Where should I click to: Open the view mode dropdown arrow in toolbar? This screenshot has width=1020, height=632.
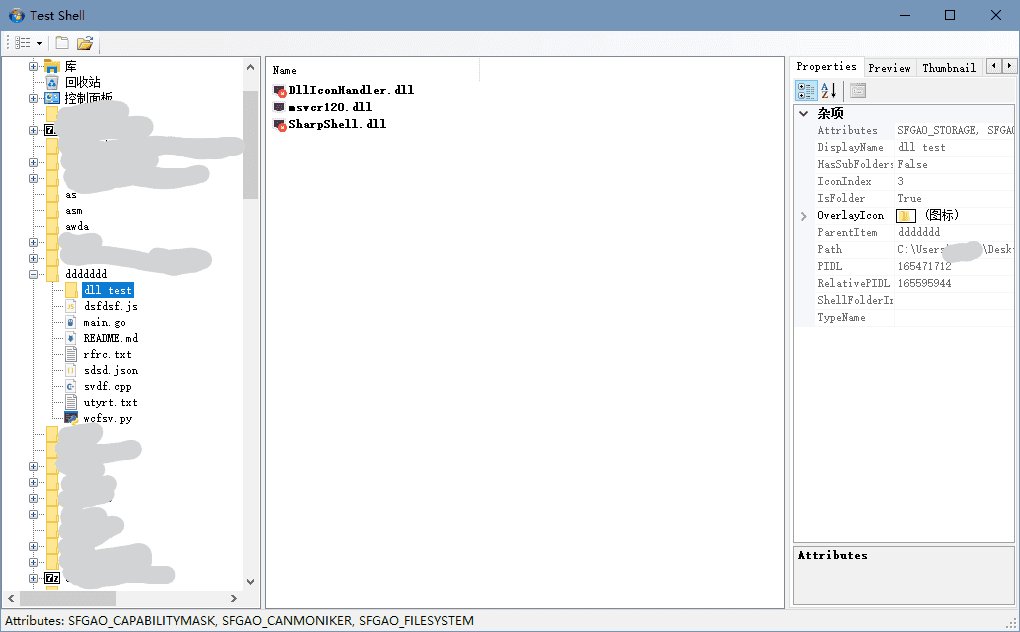point(39,43)
